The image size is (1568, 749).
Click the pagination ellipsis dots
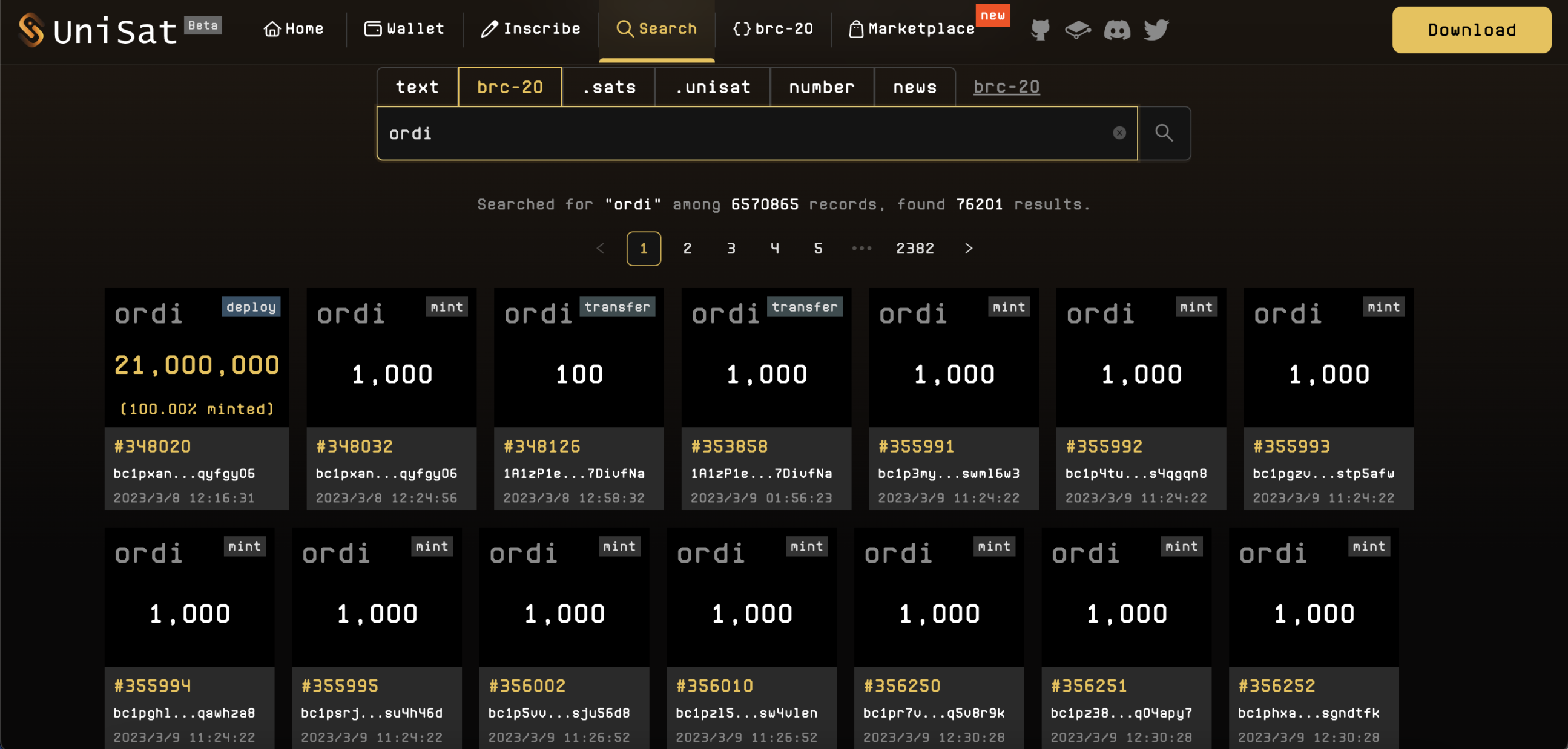[861, 248]
